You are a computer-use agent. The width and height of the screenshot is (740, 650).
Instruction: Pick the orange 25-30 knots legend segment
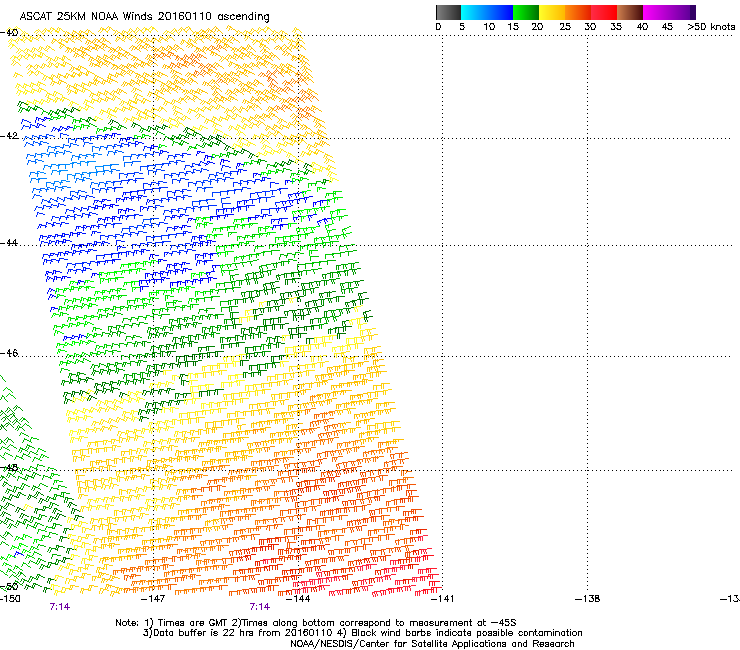click(578, 12)
